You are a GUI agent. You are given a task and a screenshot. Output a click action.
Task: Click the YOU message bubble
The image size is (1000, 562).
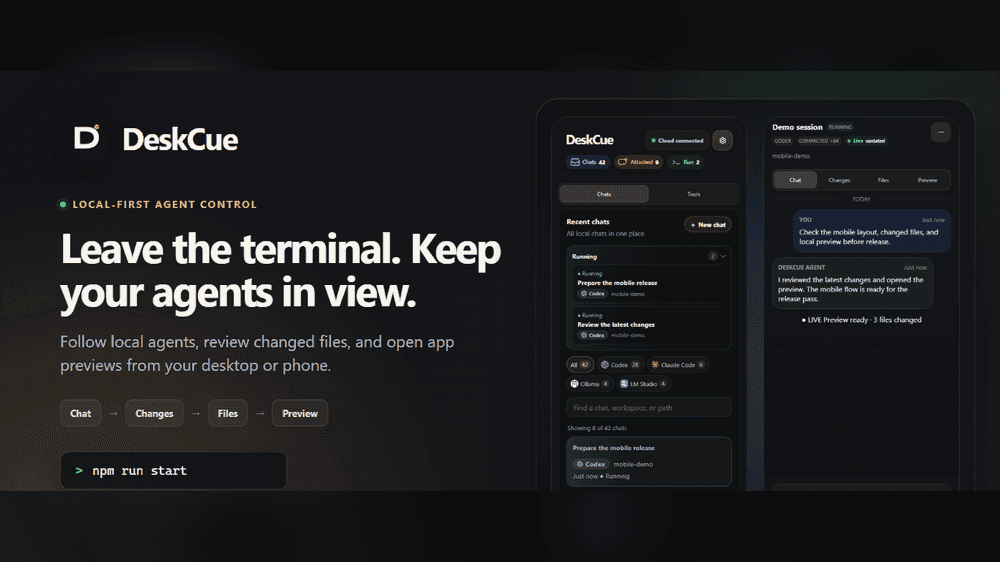[872, 231]
